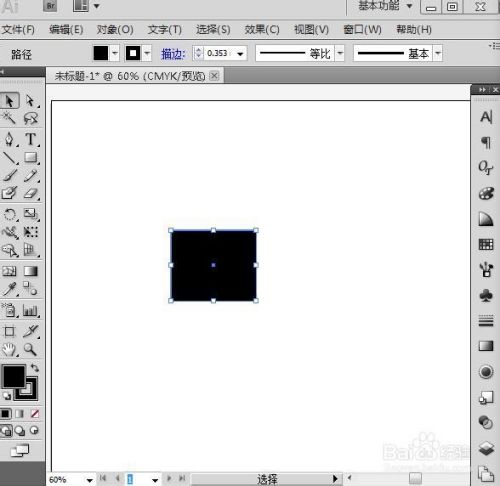Image resolution: width=500 pixels, height=486 pixels.
Task: Open the stroke weight 0.353 dropdown
Action: (240, 54)
